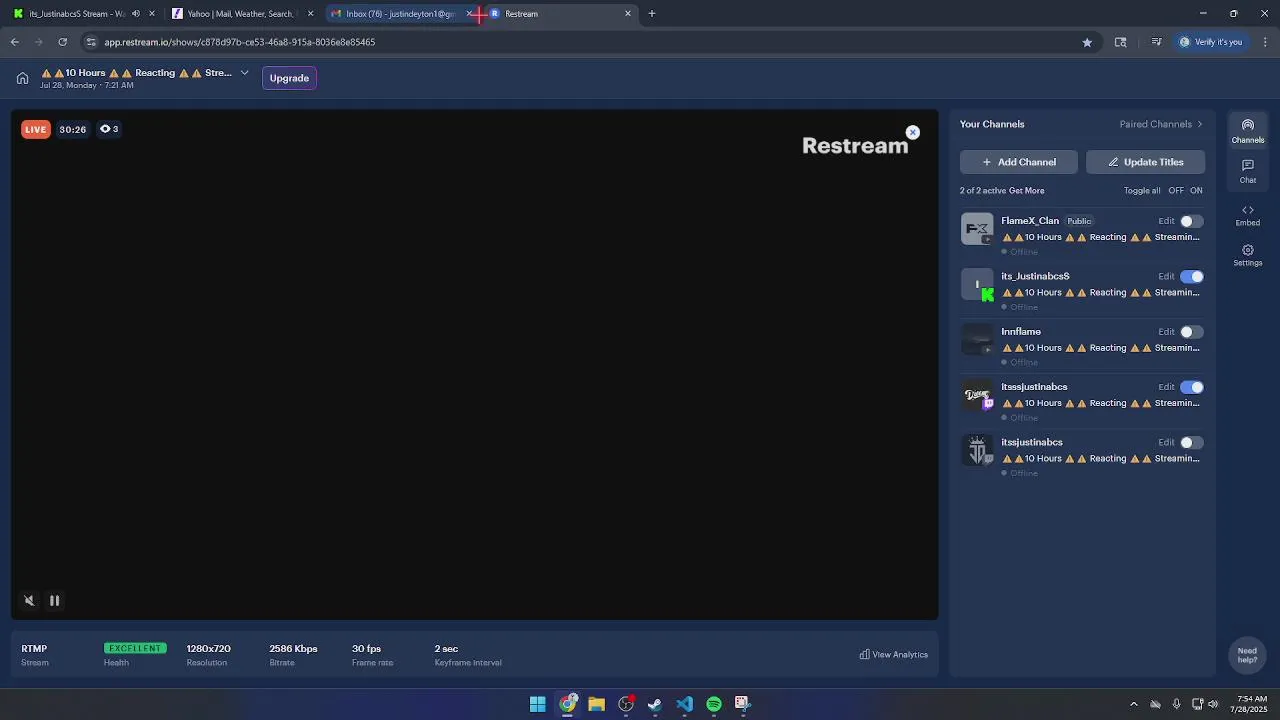Disable the itsssjustinabcs channel switch
Viewport: 1280px width, 720px height.
point(1191,387)
